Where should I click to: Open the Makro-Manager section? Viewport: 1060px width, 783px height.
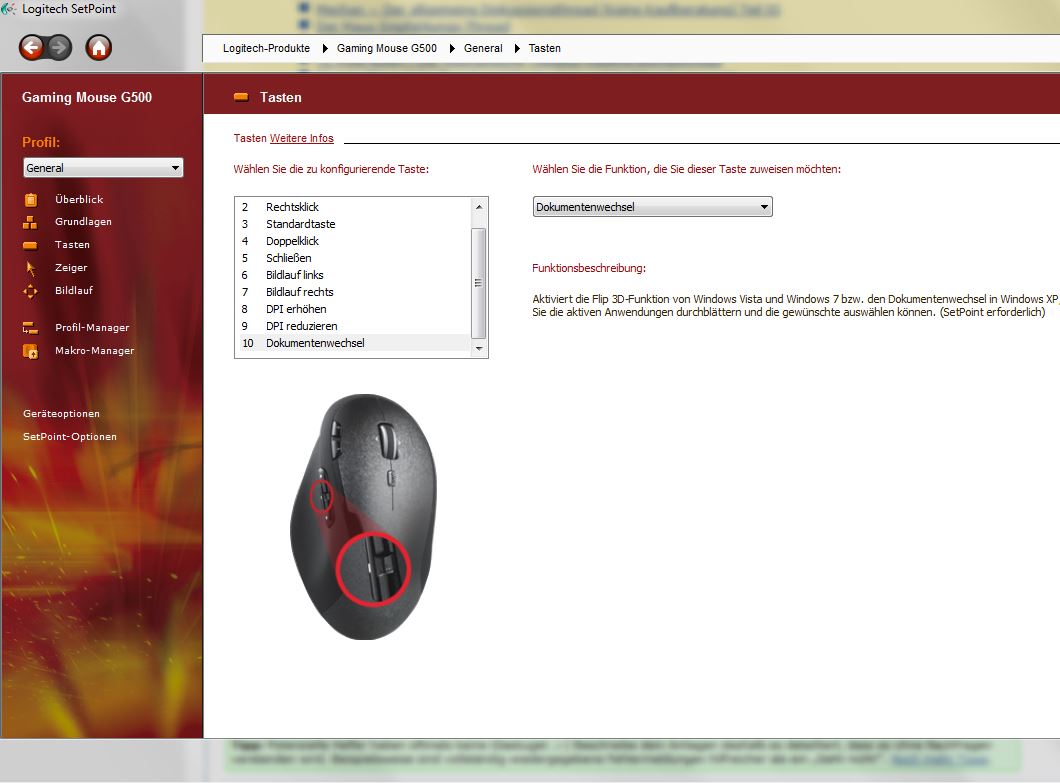pos(95,351)
